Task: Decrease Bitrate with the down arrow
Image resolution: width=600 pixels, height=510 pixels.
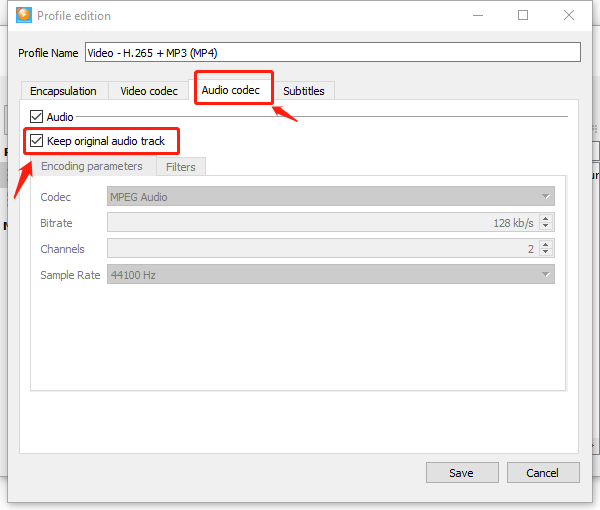Action: point(547,227)
